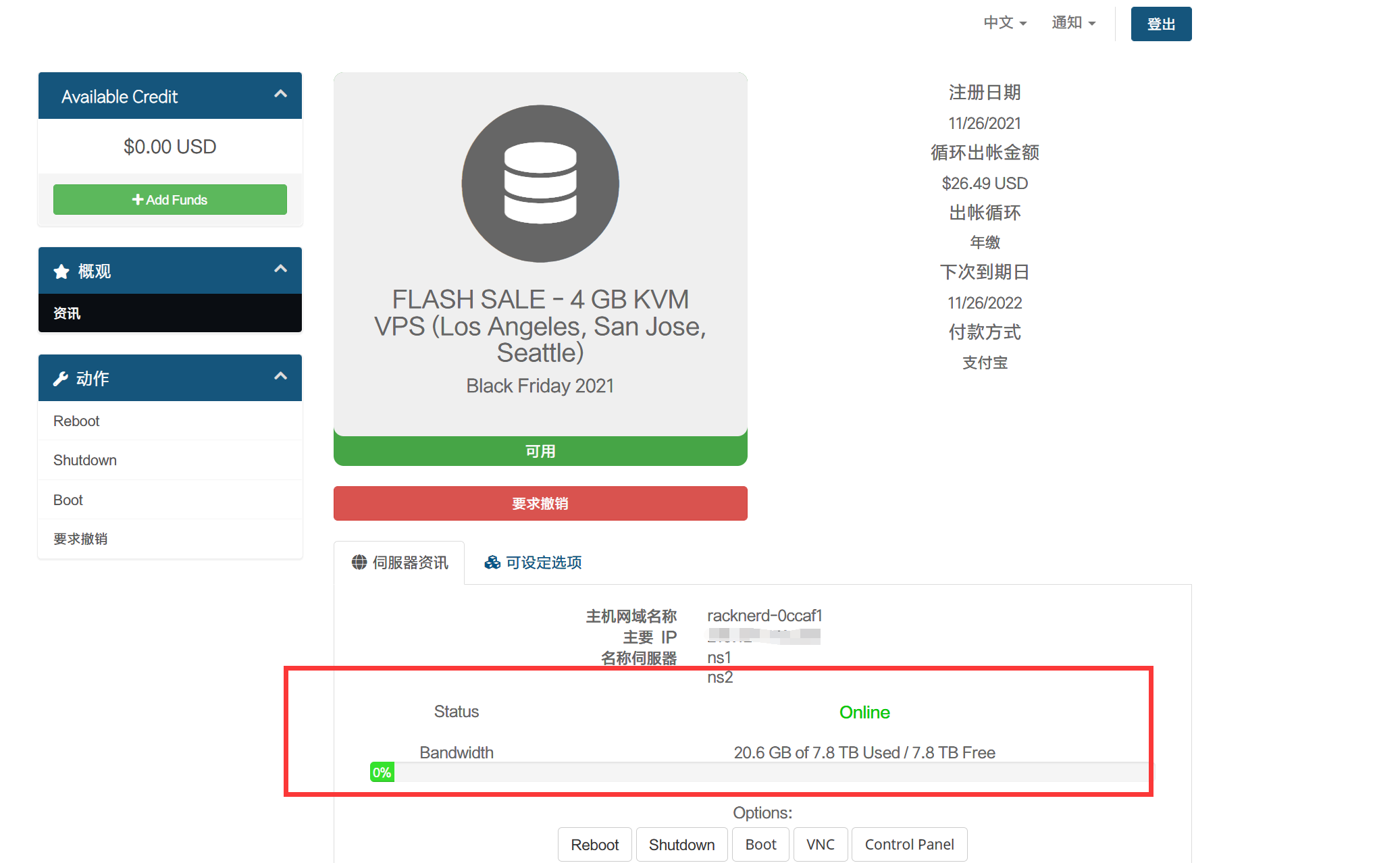1400x863 pixels.
Task: Click the globe icon on 伺服器资讯 tab
Action: pos(359,563)
